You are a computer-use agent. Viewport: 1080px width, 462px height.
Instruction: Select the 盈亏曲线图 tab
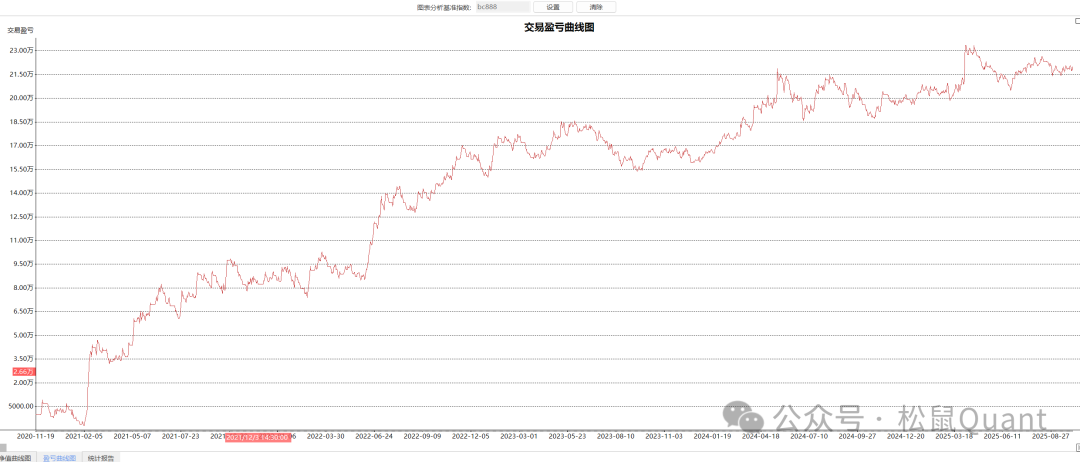tap(59, 457)
